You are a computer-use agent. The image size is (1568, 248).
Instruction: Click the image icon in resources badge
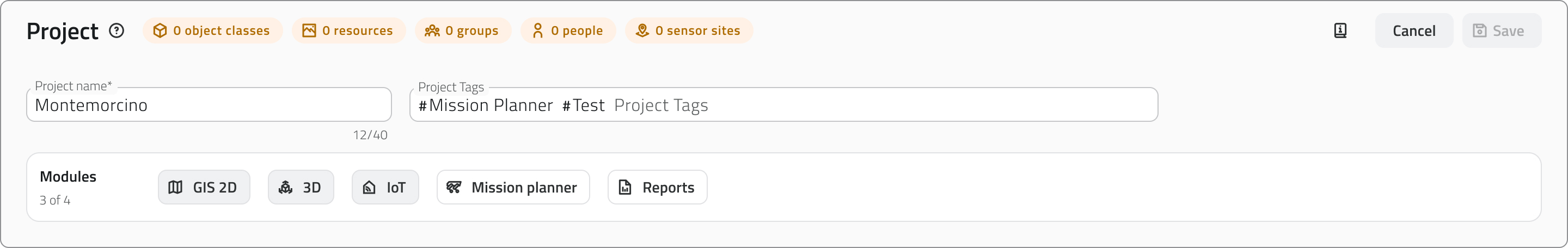coord(309,30)
